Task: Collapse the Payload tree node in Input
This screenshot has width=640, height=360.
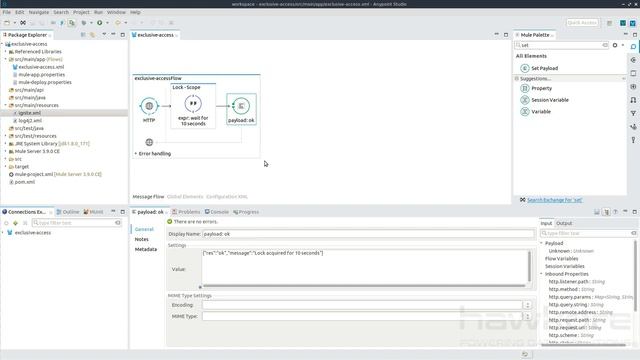Action: [542, 243]
